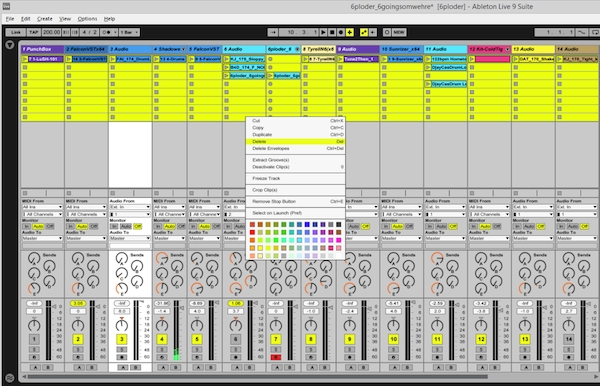Viewport: 600px width, 386px height.
Task: Set track 13 monitor to Off
Action: (x=540, y=226)
